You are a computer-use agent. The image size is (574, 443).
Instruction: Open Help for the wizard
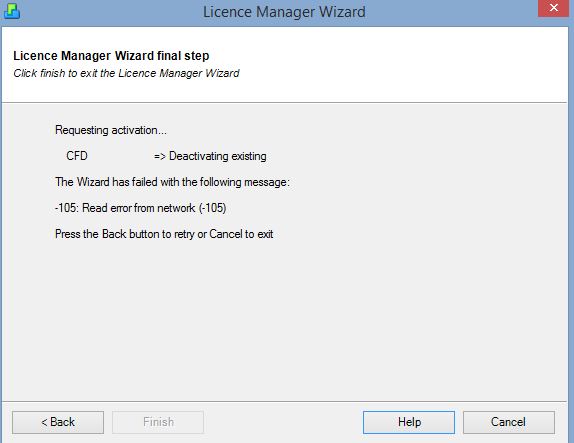[409, 422]
